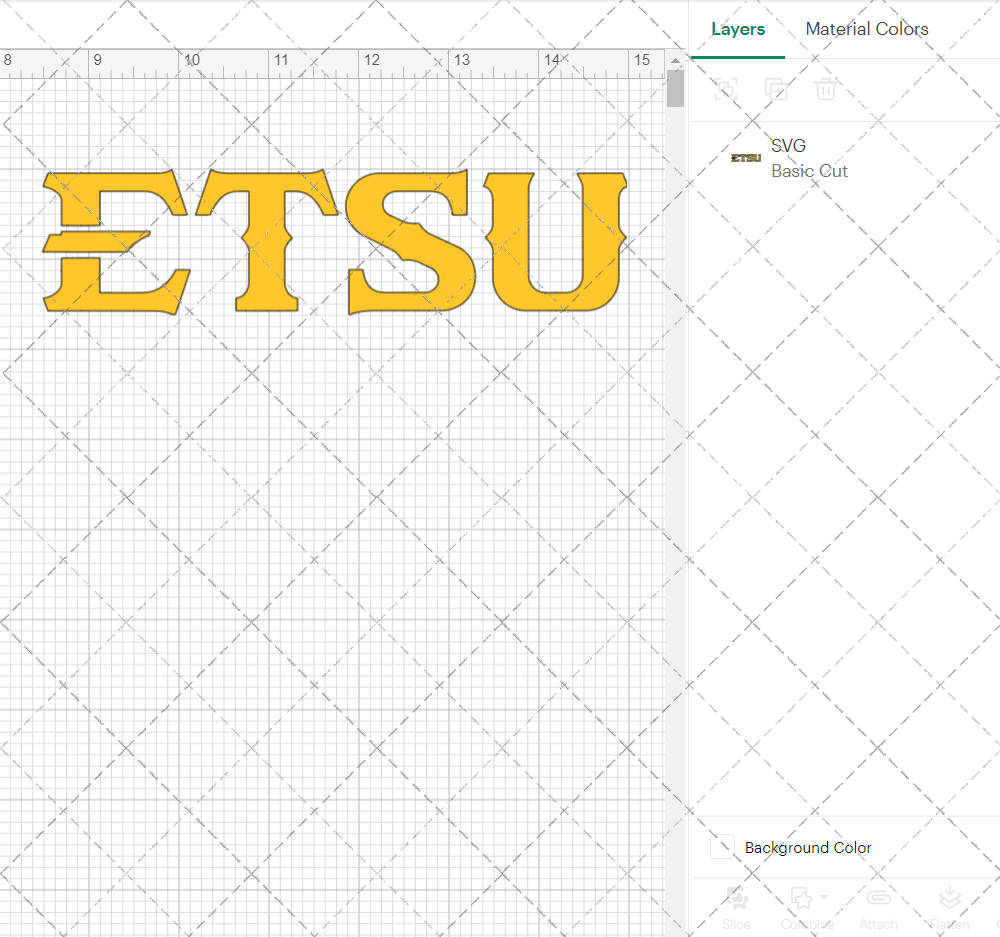Select the yellow ETSU graphic on canvas

point(335,242)
